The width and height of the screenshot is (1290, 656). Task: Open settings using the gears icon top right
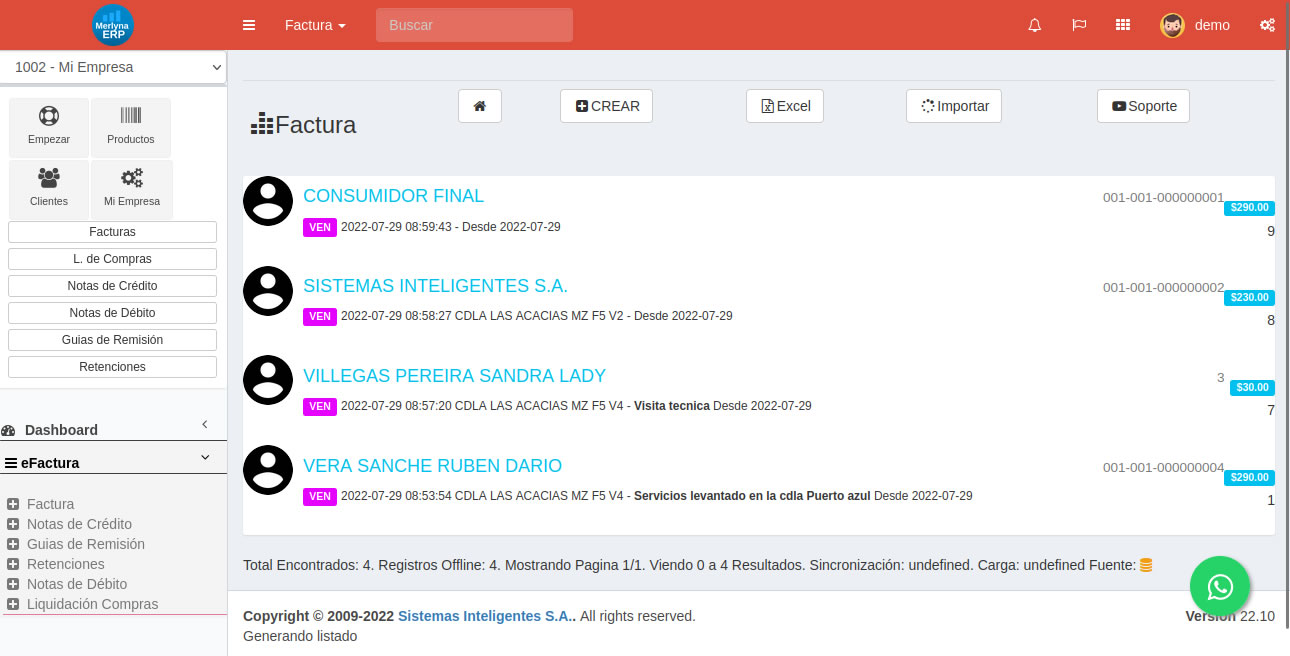(x=1267, y=25)
